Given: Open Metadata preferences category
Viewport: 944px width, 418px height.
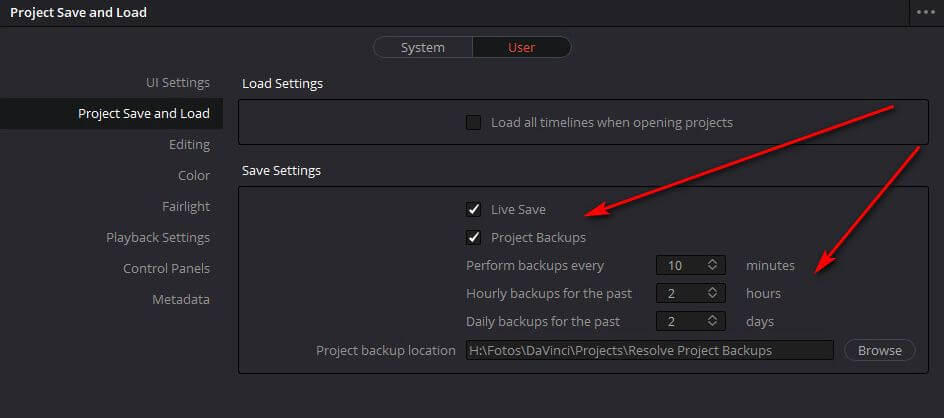Looking at the screenshot, I should 181,299.
